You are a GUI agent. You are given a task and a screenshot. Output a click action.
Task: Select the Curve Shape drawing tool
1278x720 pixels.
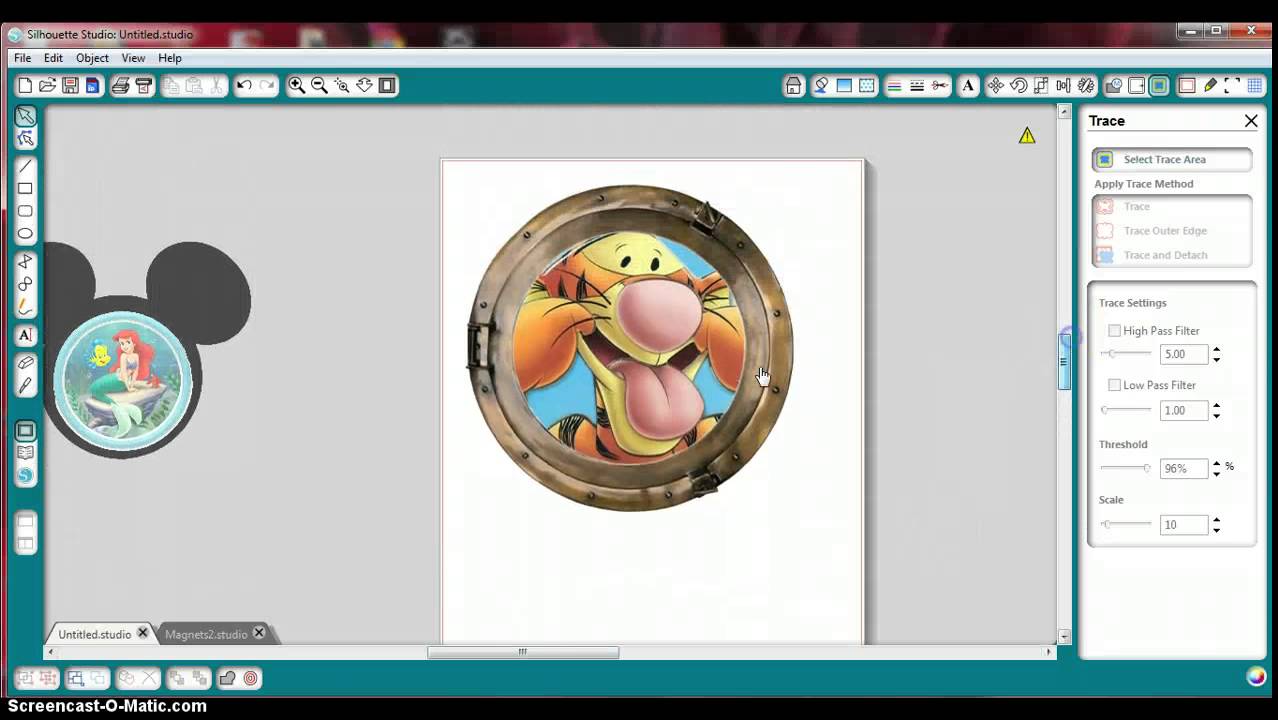pyautogui.click(x=25, y=284)
